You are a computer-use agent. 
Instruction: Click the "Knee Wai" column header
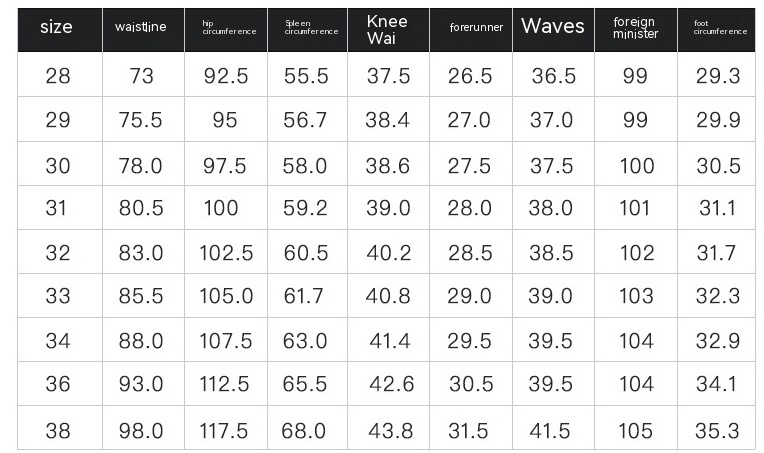pos(388,29)
